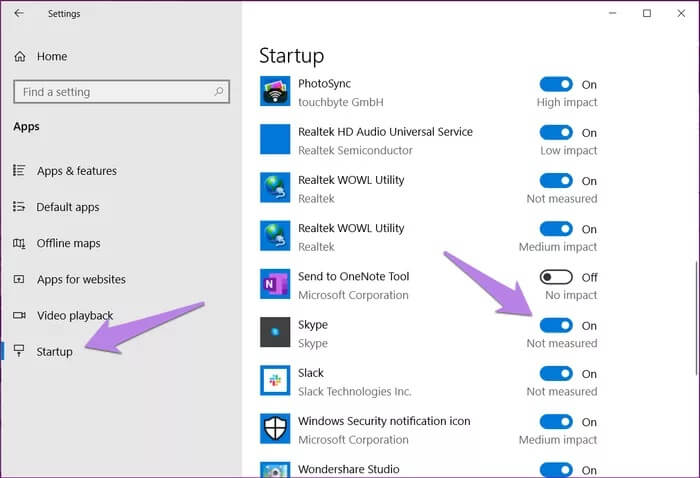Click the Medium impact Realtek WOWL icon

275,236
